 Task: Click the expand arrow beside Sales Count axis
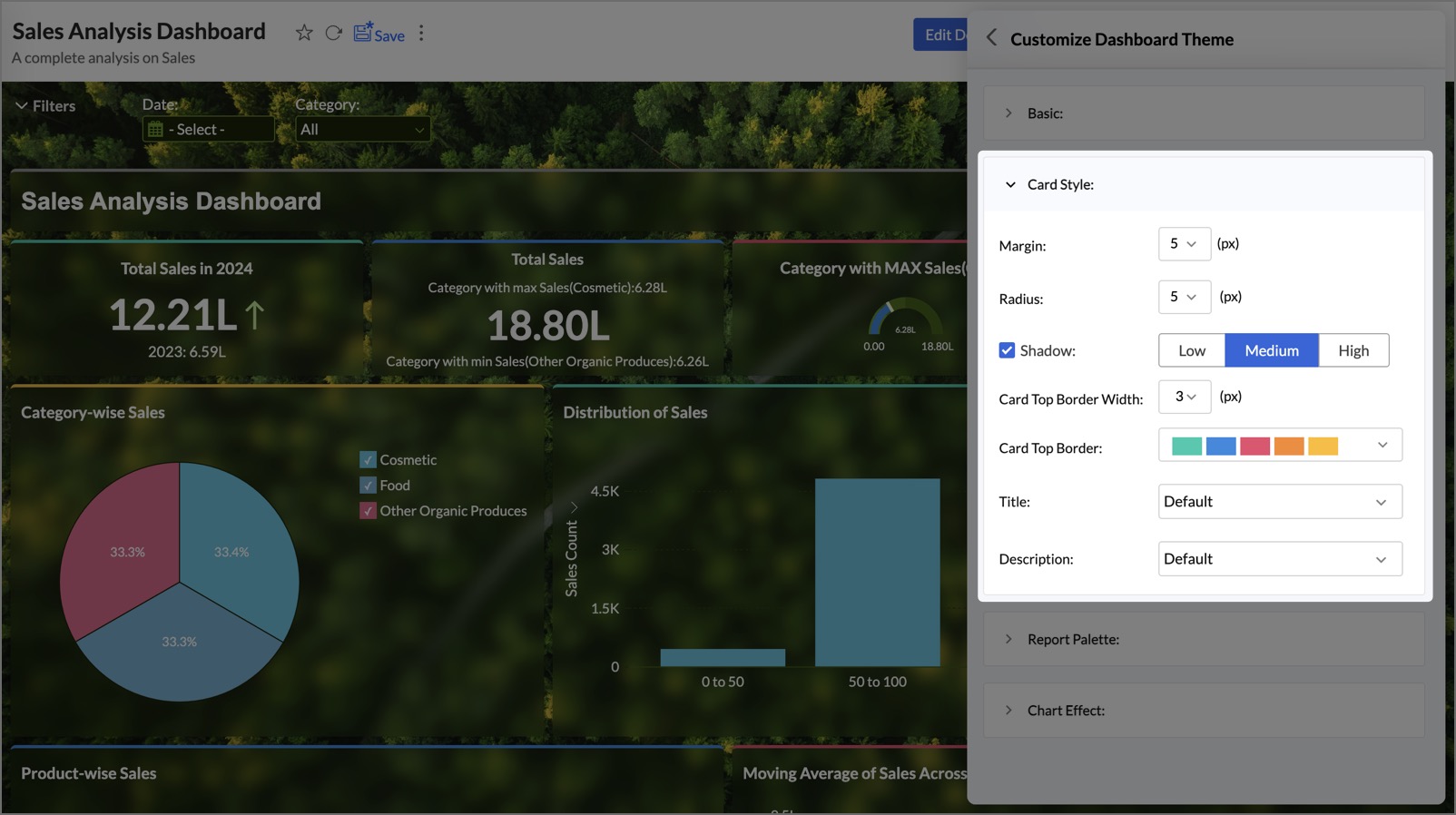click(574, 507)
